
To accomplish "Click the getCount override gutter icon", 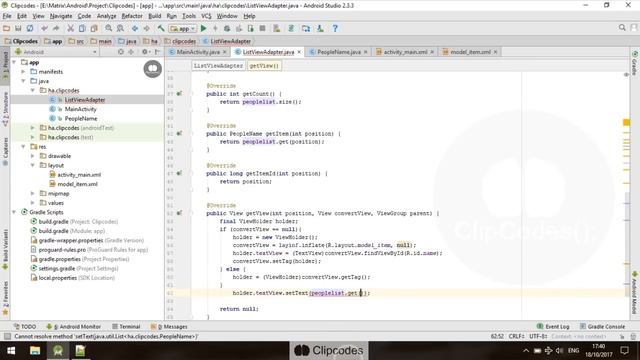I will pos(179,93).
